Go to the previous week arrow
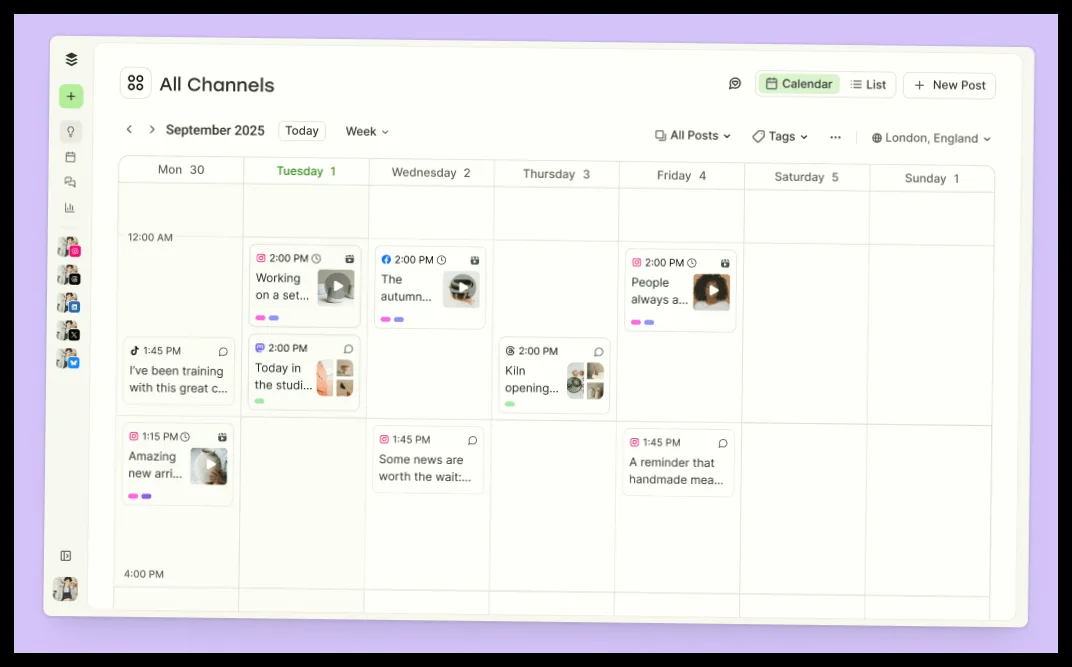Viewport: 1072px width, 667px height. pos(129,129)
